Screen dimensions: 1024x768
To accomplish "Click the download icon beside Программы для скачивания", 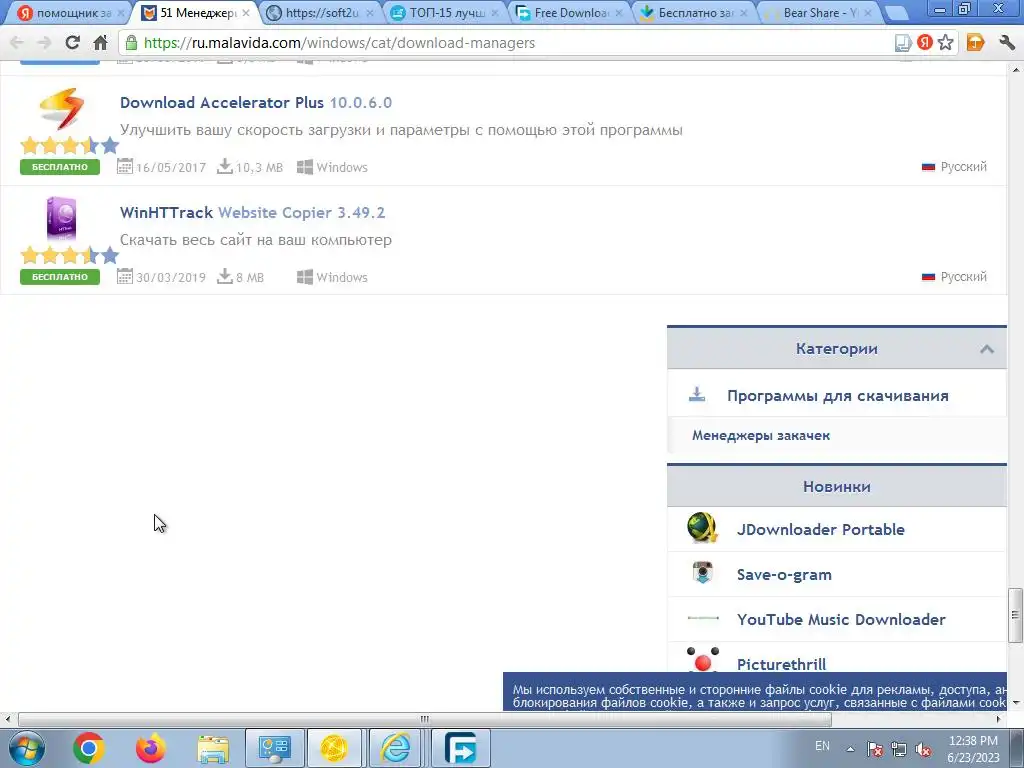I will (697, 394).
